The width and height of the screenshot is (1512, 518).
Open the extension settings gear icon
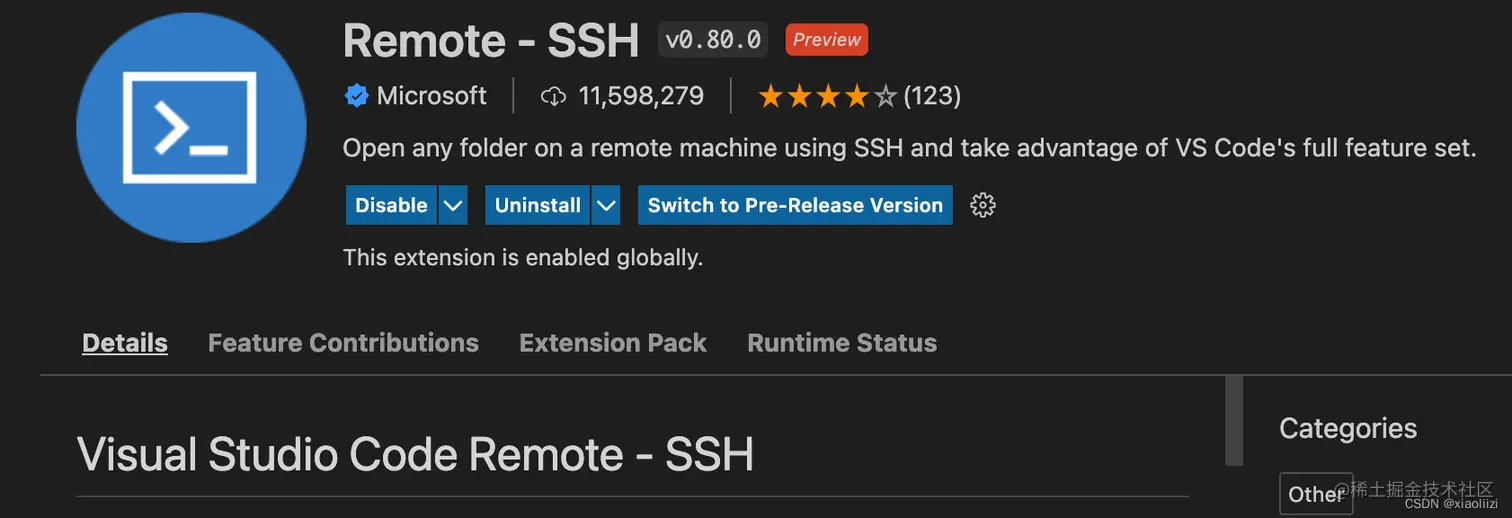pyautogui.click(x=983, y=205)
